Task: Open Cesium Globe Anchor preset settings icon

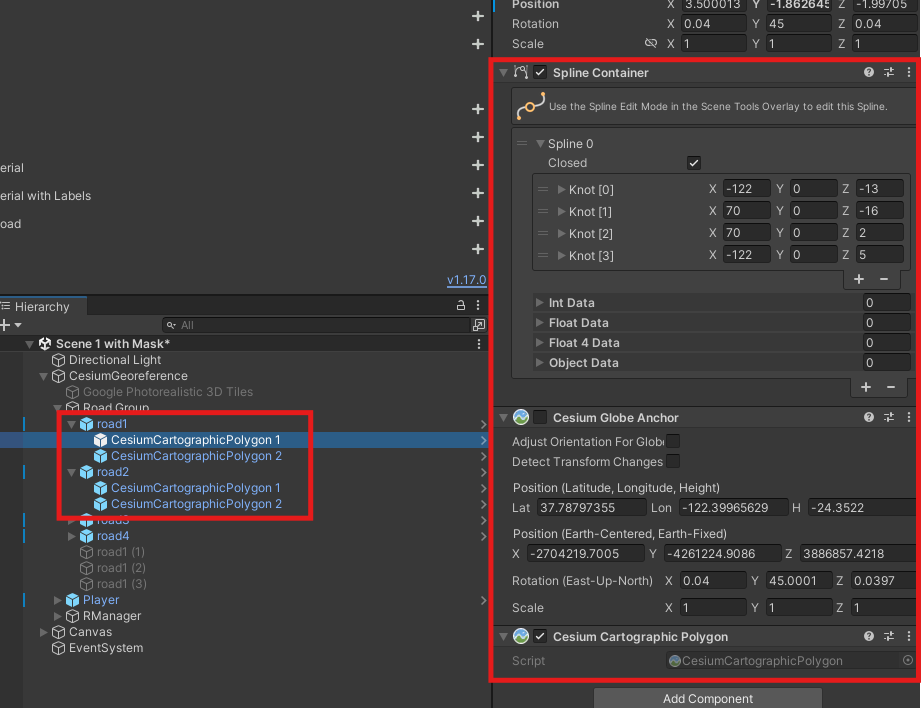Action: 888,418
